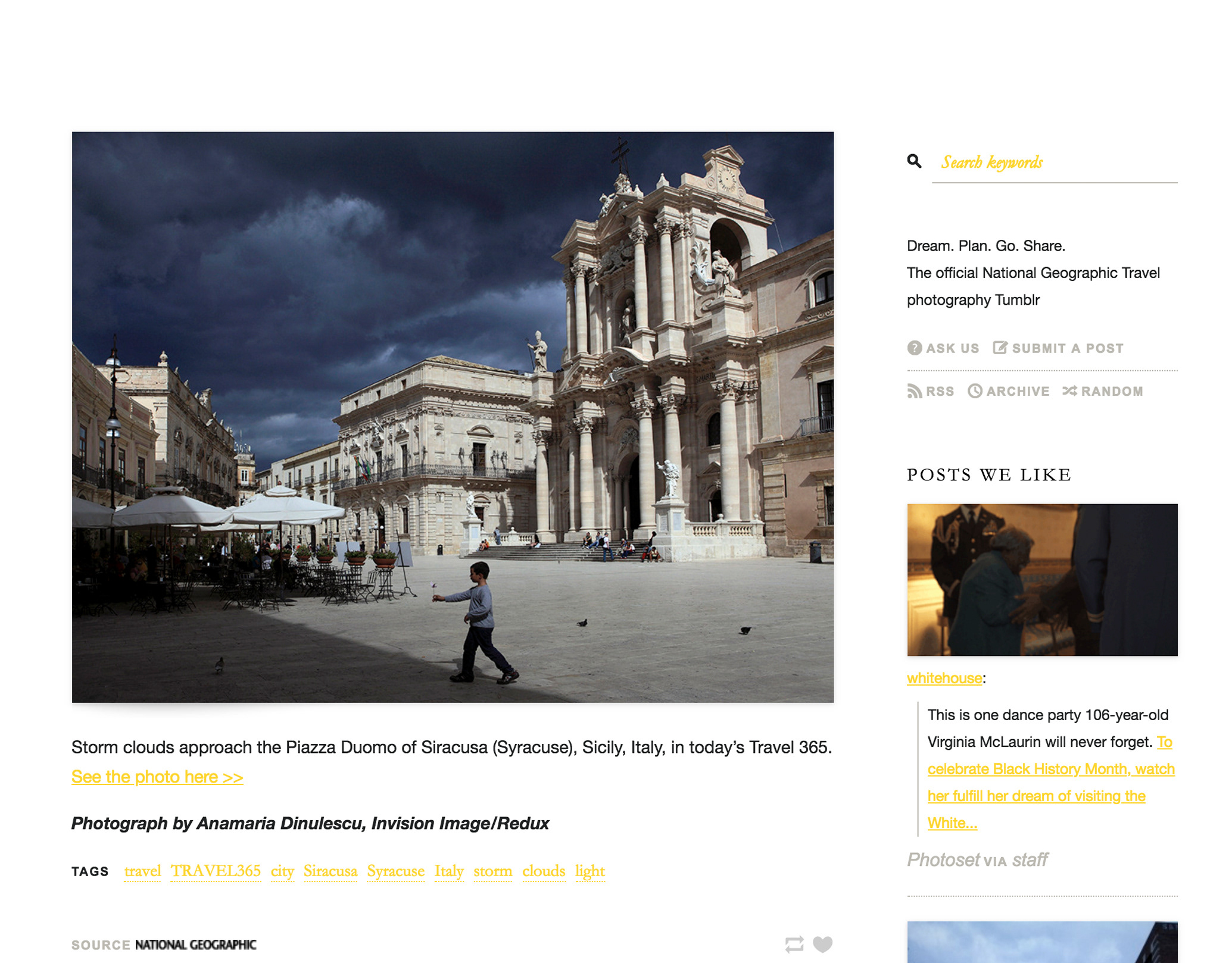Click the National Geographic source link

[x=195, y=945]
